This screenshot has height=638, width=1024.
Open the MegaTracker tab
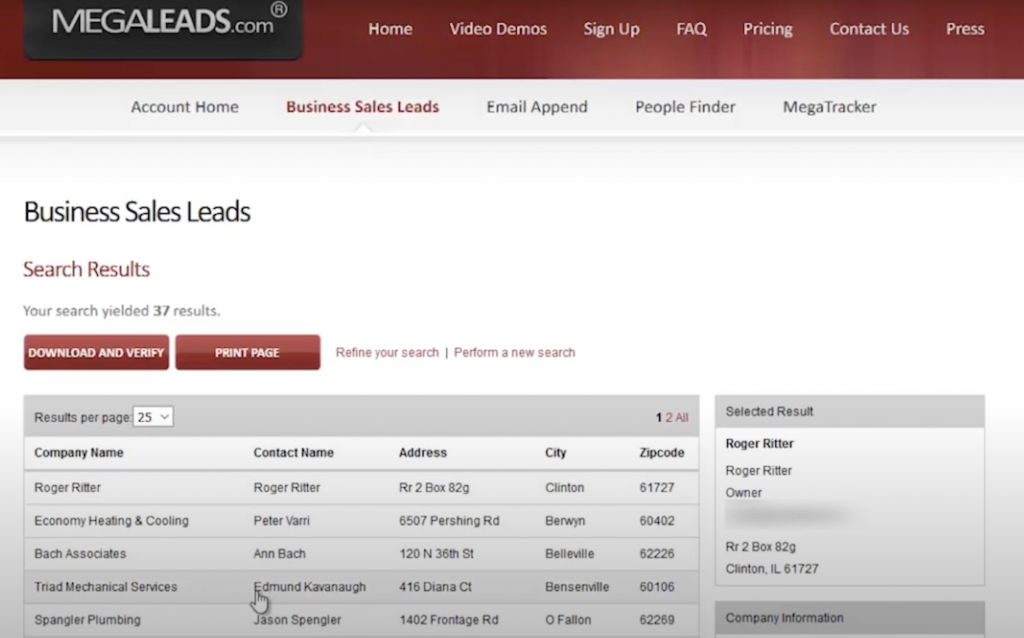829,107
